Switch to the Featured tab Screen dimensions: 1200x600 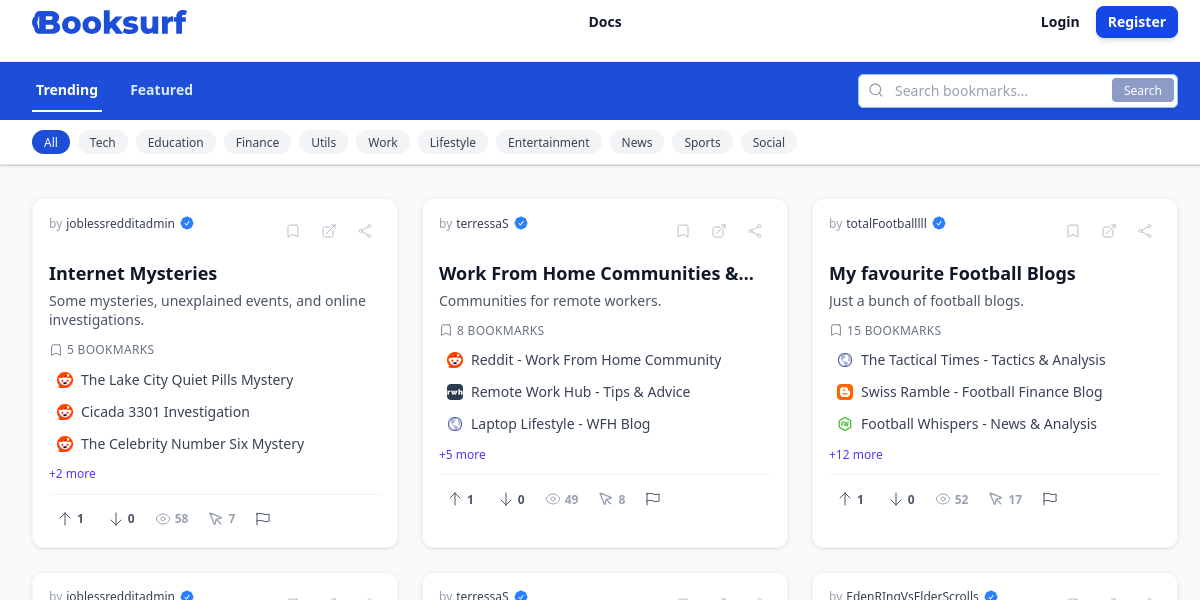[x=161, y=90]
